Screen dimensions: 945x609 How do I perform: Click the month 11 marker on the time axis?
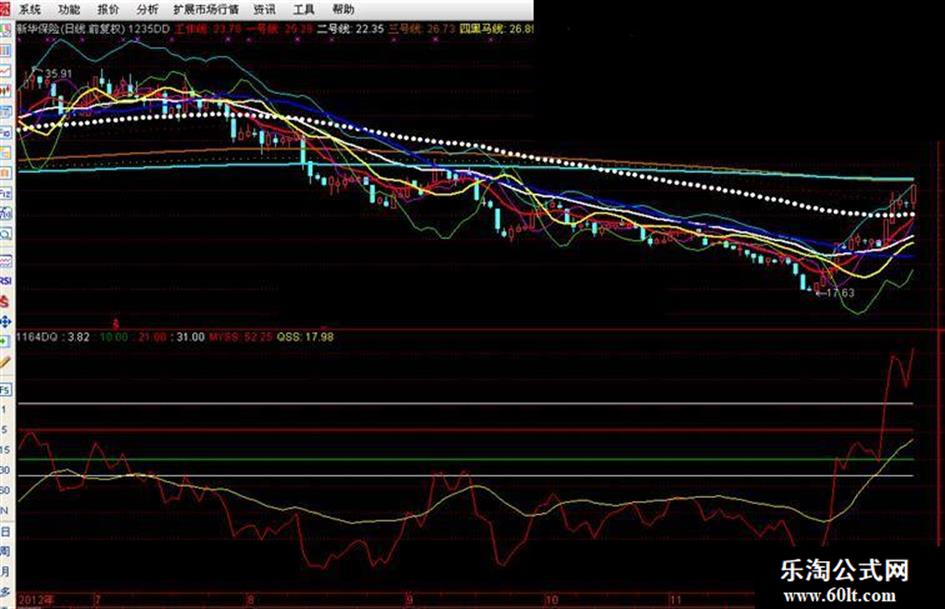(676, 600)
